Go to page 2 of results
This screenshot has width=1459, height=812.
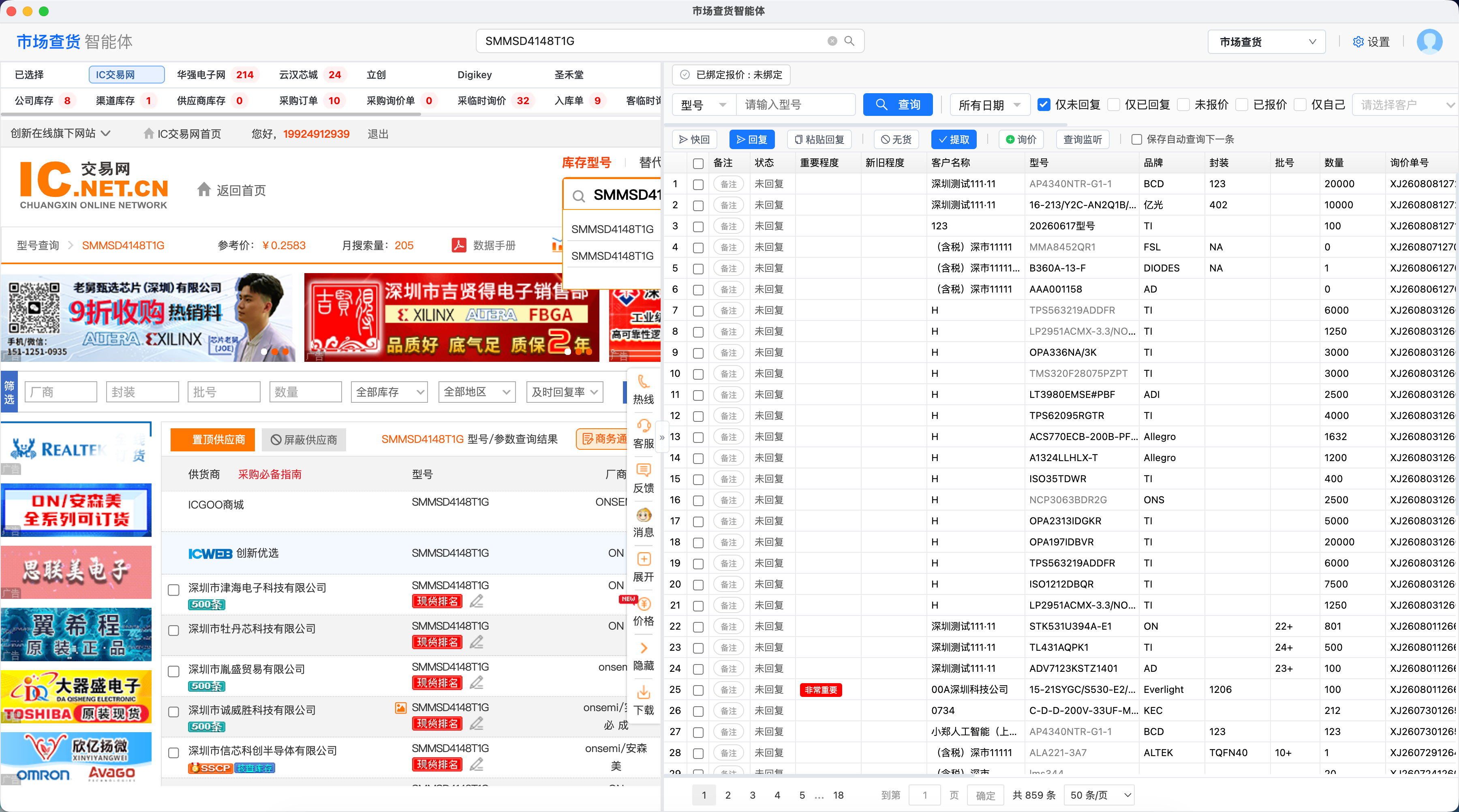728,795
